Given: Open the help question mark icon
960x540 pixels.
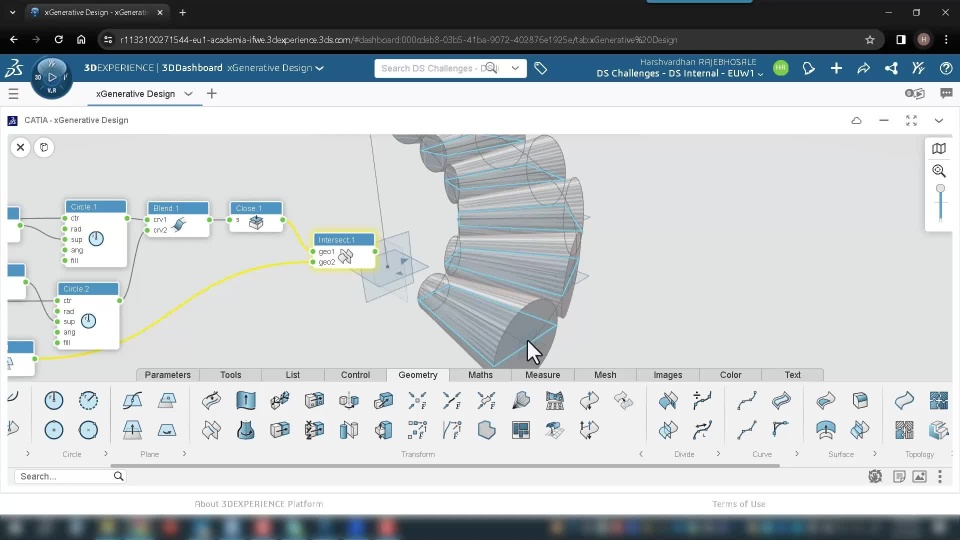Looking at the screenshot, I should (x=946, y=68).
